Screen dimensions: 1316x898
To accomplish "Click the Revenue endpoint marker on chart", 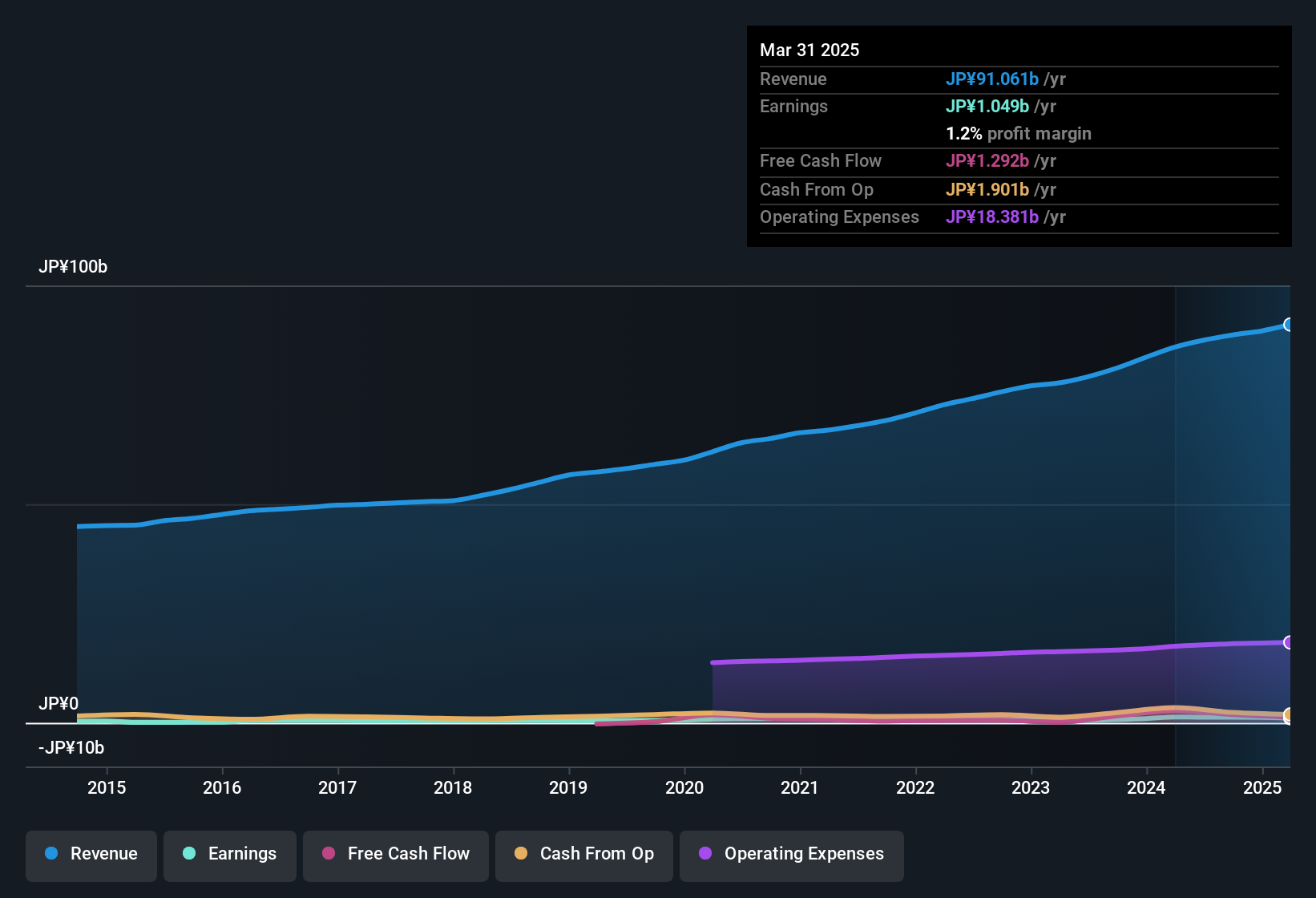I will (1289, 325).
